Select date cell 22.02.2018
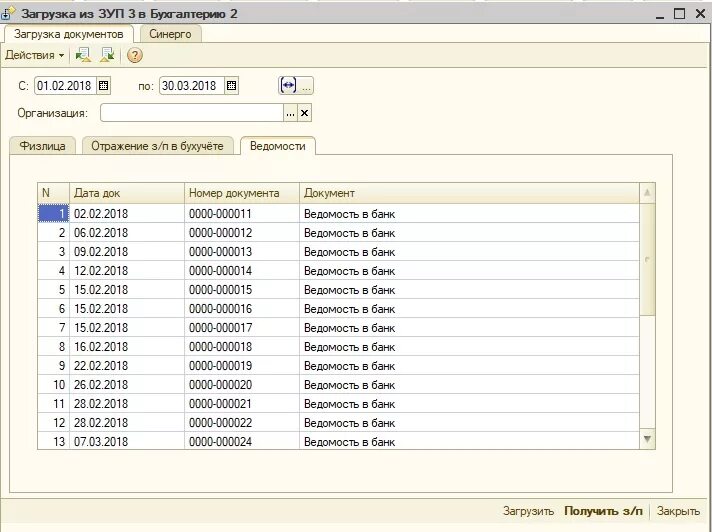 [127, 366]
